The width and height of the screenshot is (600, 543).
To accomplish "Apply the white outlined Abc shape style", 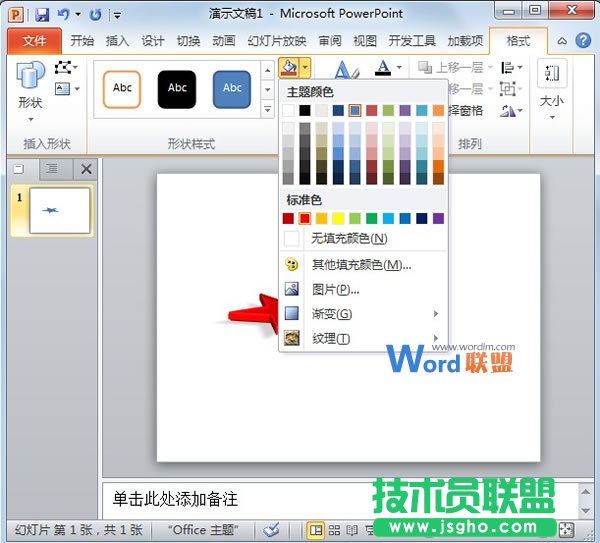I will pyautogui.click(x=122, y=89).
